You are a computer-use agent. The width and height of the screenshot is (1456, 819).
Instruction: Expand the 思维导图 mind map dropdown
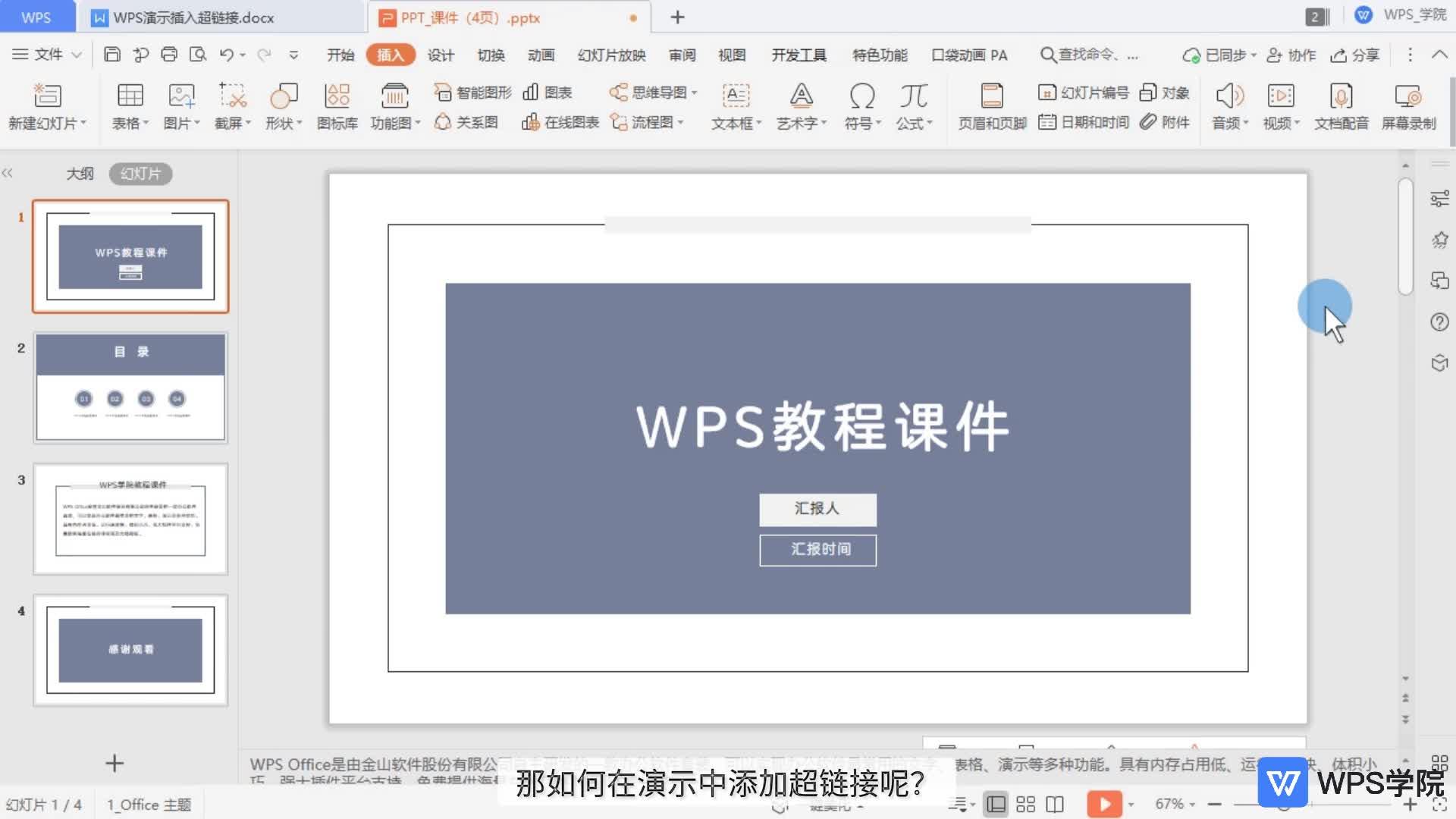point(693,93)
